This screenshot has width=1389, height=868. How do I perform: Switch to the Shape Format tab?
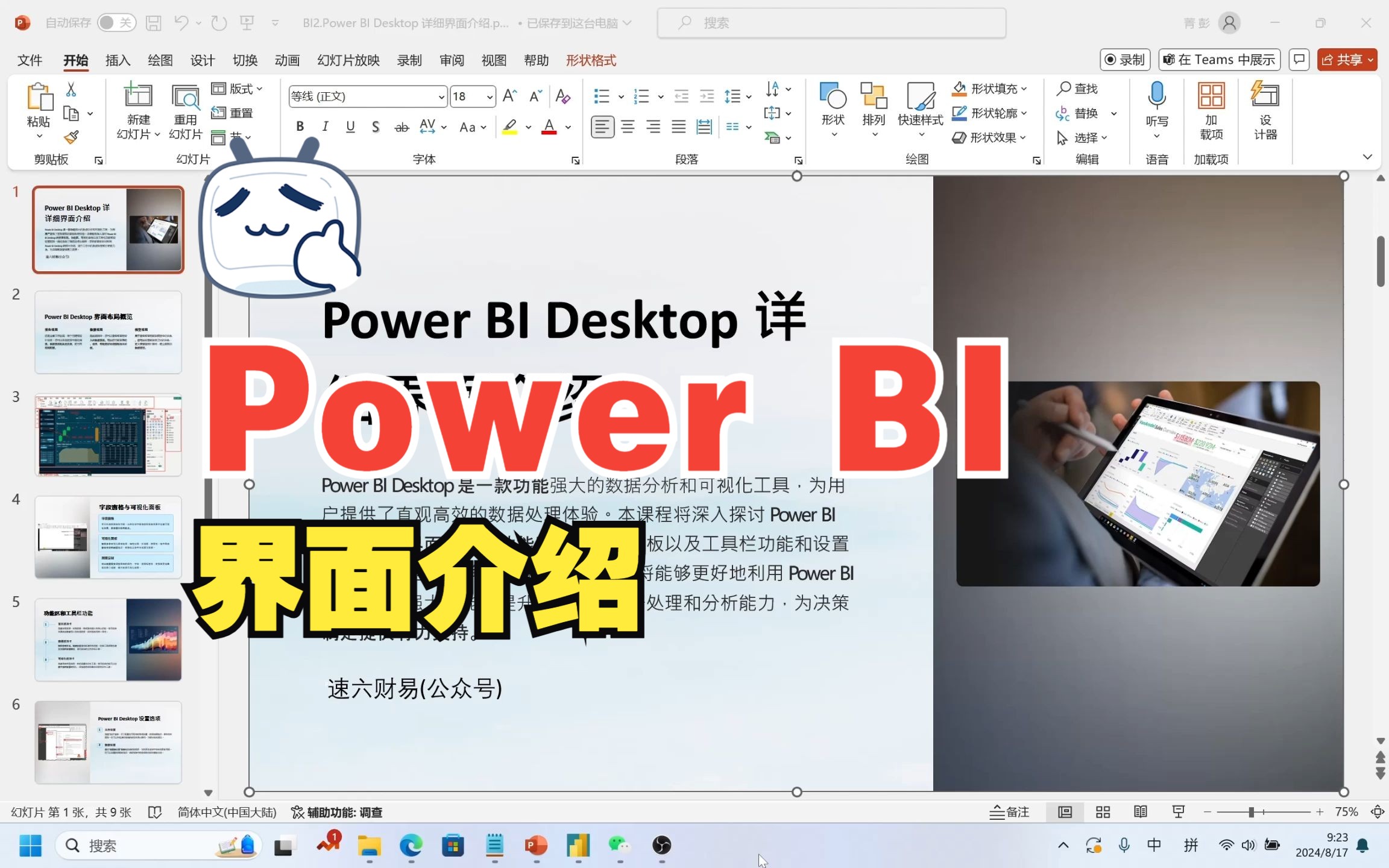590,60
